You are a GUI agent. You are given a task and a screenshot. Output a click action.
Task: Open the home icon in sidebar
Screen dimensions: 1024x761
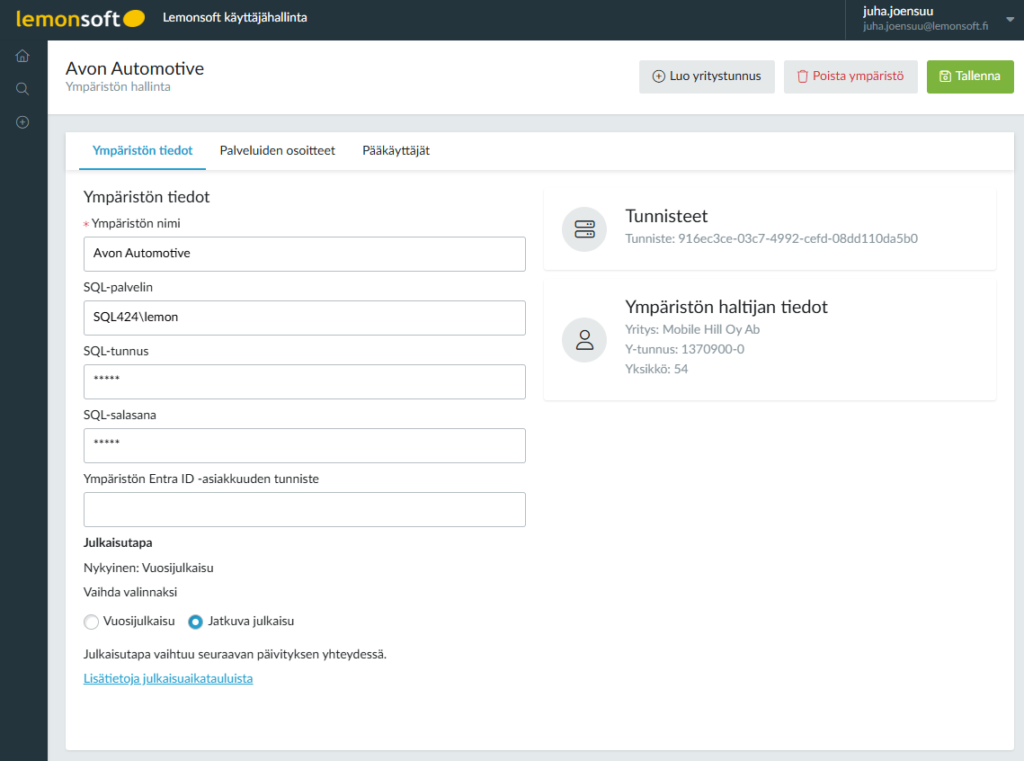[22, 56]
